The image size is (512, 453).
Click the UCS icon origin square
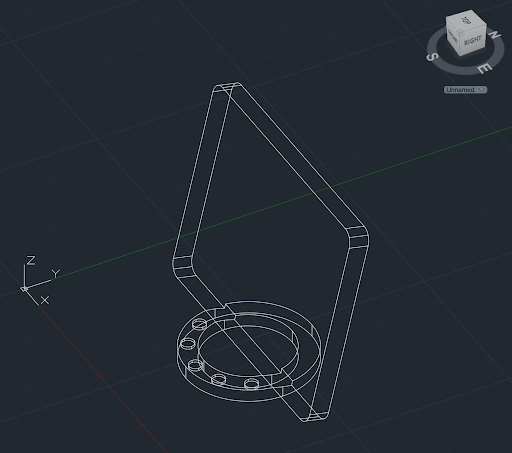[24, 289]
